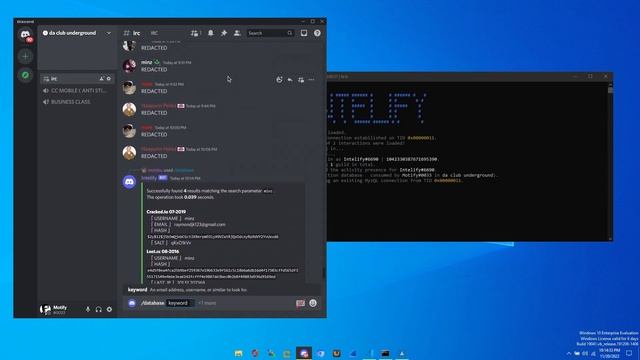Click the Cracked.io 07-2019 result heading

(166, 211)
